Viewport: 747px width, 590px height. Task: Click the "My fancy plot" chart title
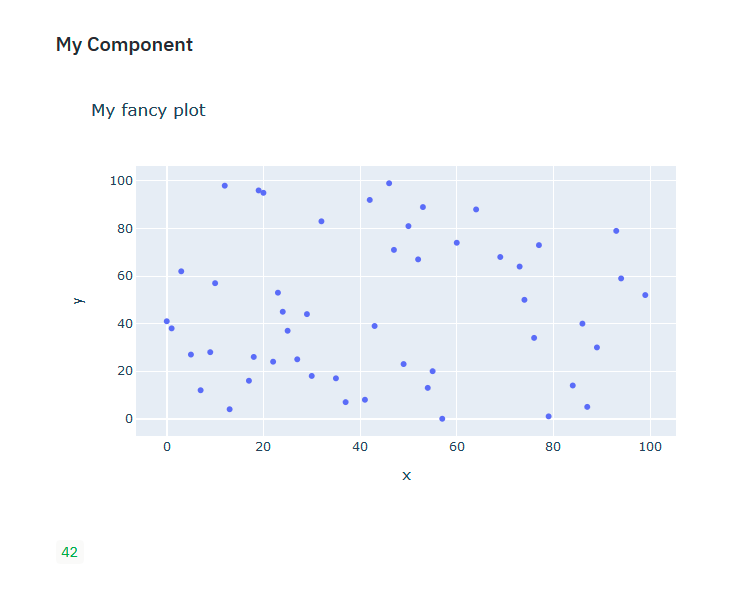point(148,110)
